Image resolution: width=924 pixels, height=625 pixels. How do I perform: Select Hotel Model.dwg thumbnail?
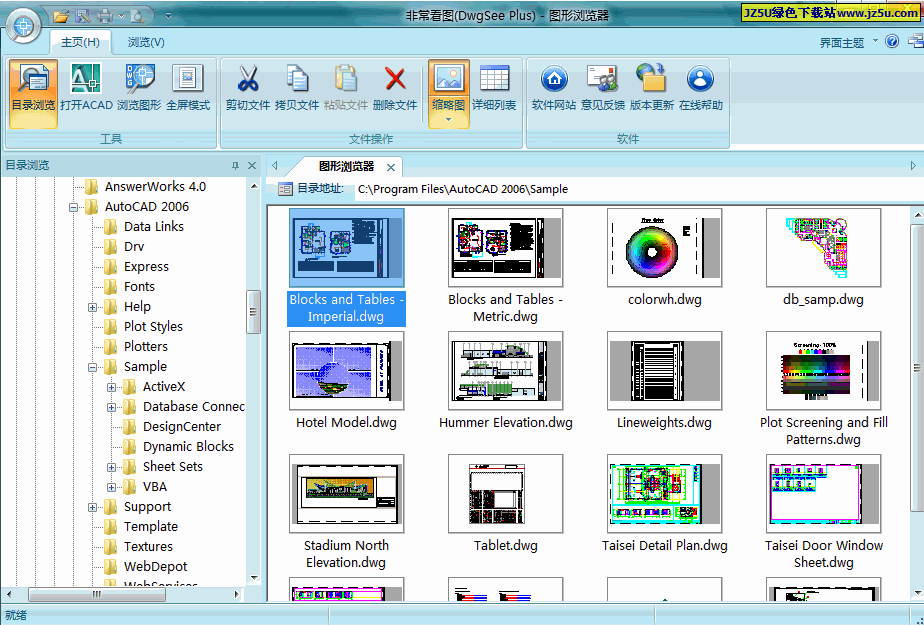coord(346,371)
